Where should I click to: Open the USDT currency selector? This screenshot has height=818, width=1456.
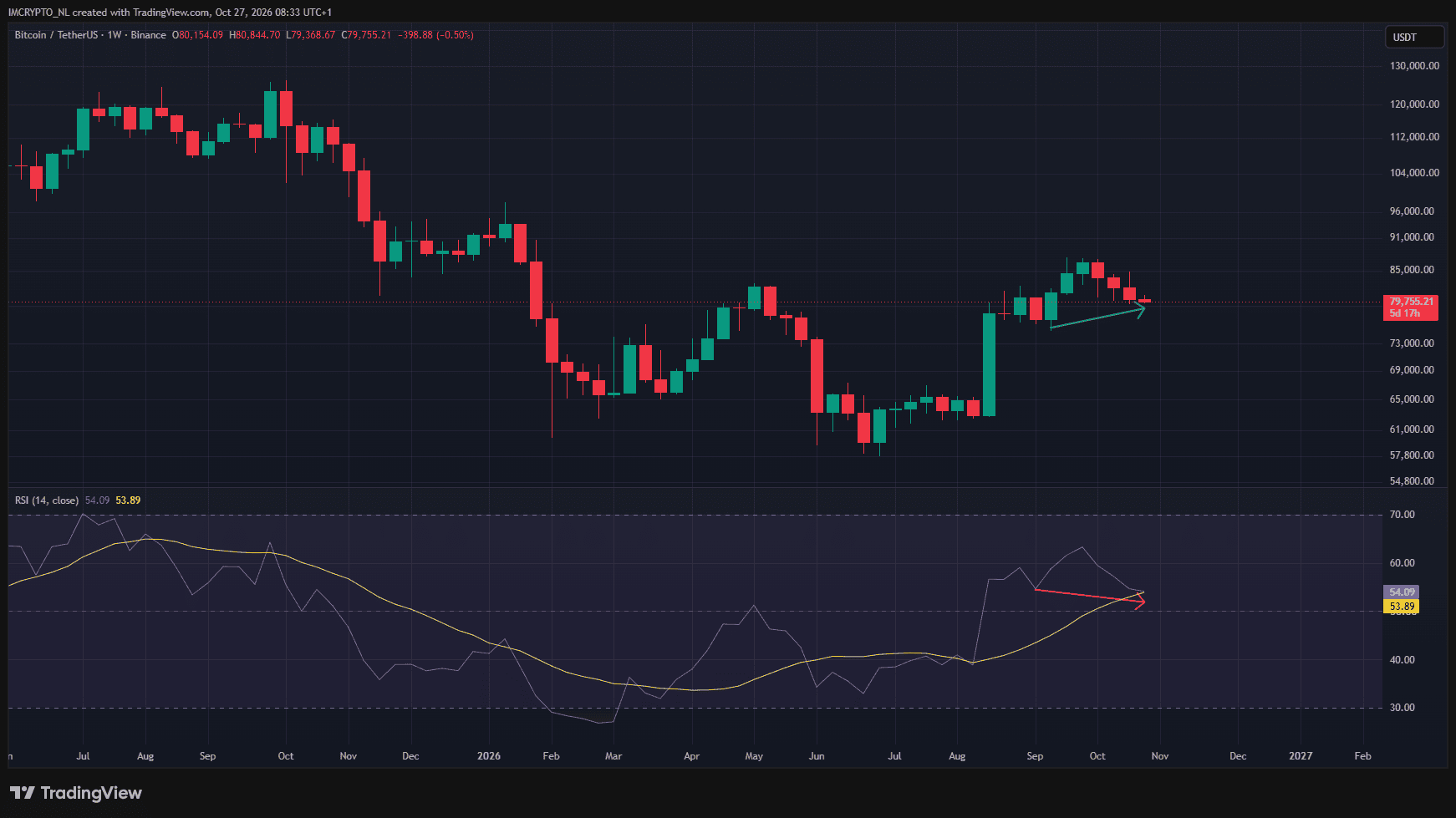(1414, 38)
